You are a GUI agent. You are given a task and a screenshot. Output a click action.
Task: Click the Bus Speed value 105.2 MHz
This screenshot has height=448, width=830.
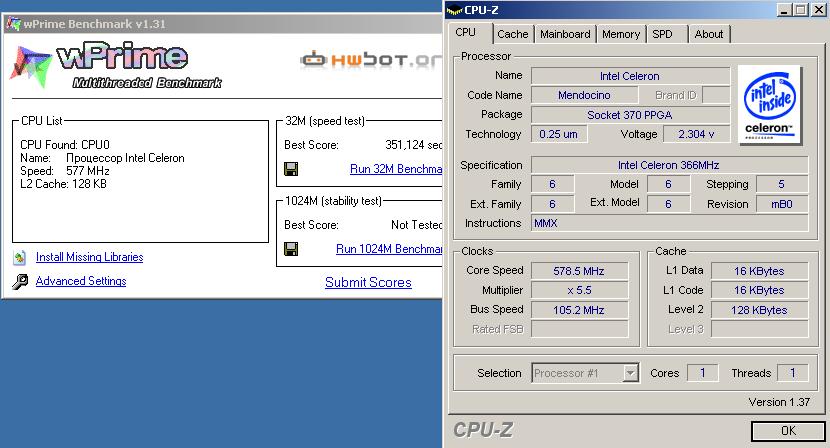580,310
